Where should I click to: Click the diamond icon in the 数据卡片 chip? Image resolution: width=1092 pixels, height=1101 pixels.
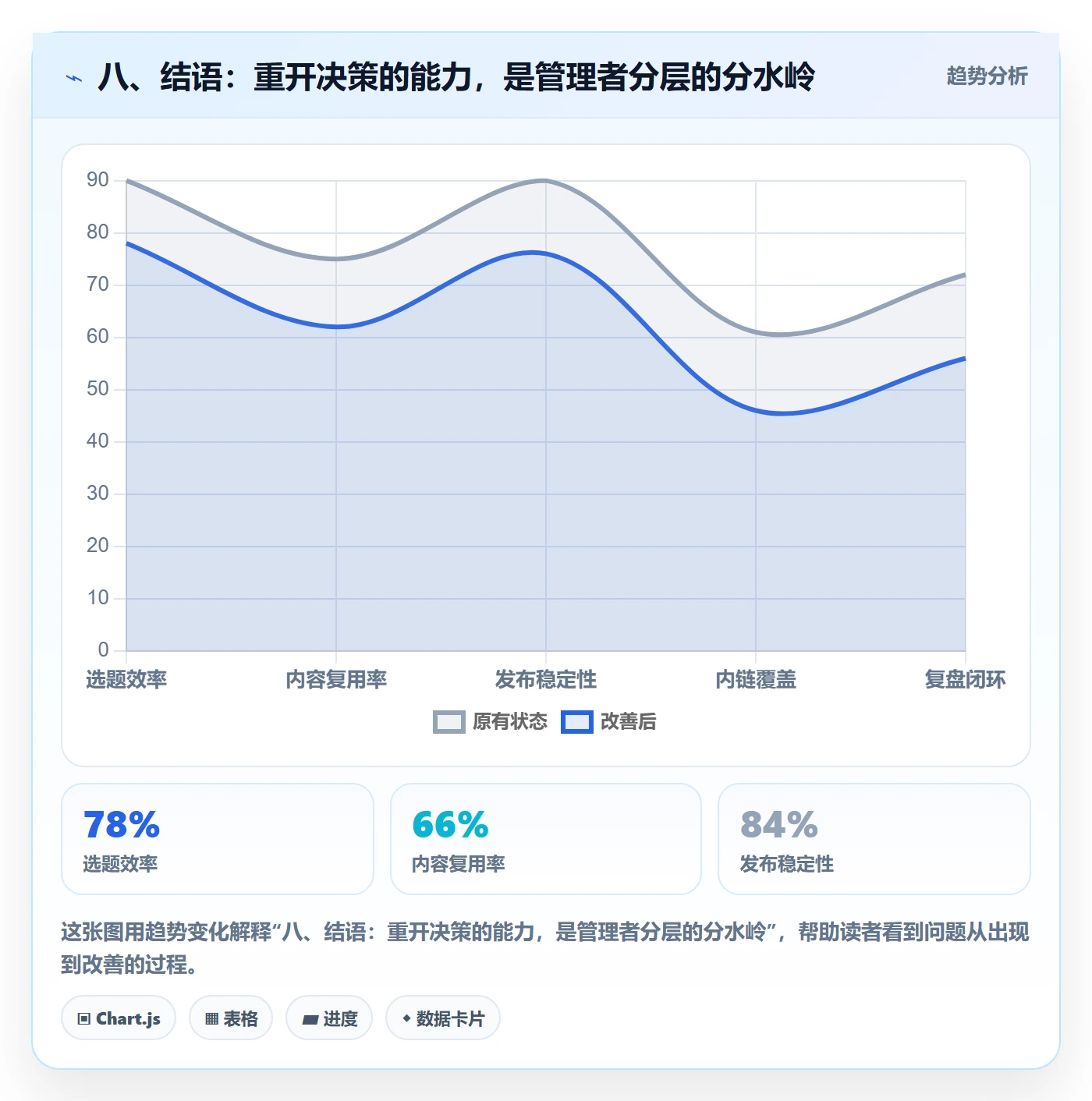pos(406,1018)
